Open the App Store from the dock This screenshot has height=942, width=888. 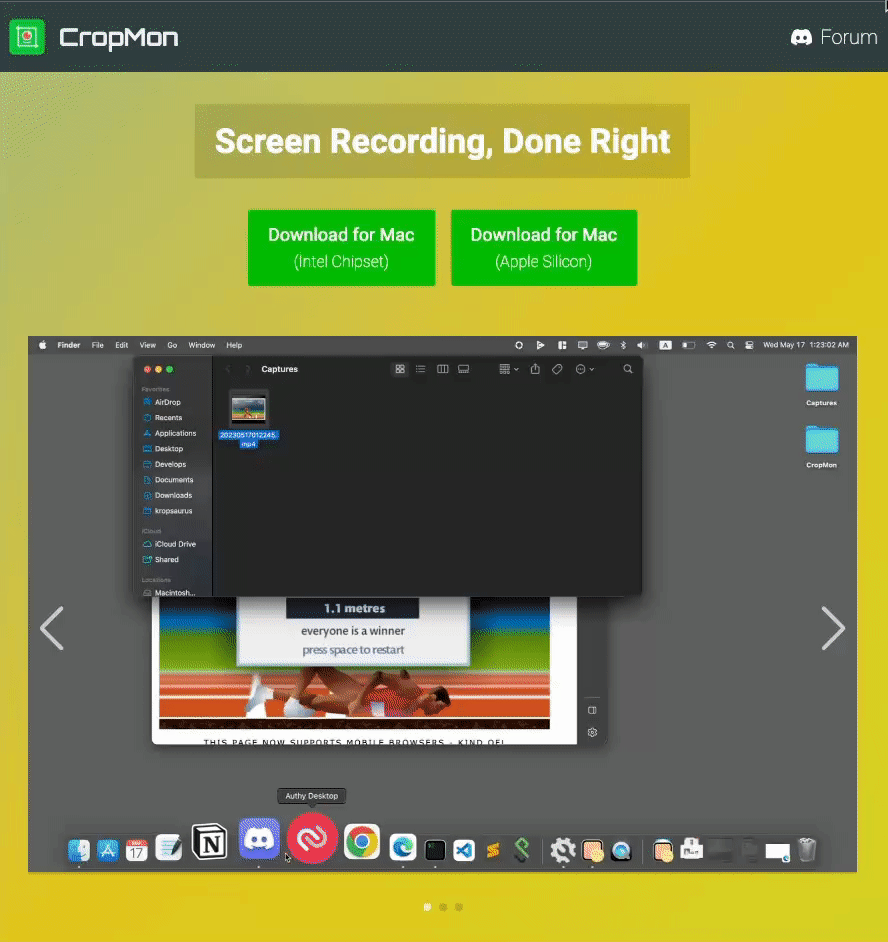(x=108, y=851)
